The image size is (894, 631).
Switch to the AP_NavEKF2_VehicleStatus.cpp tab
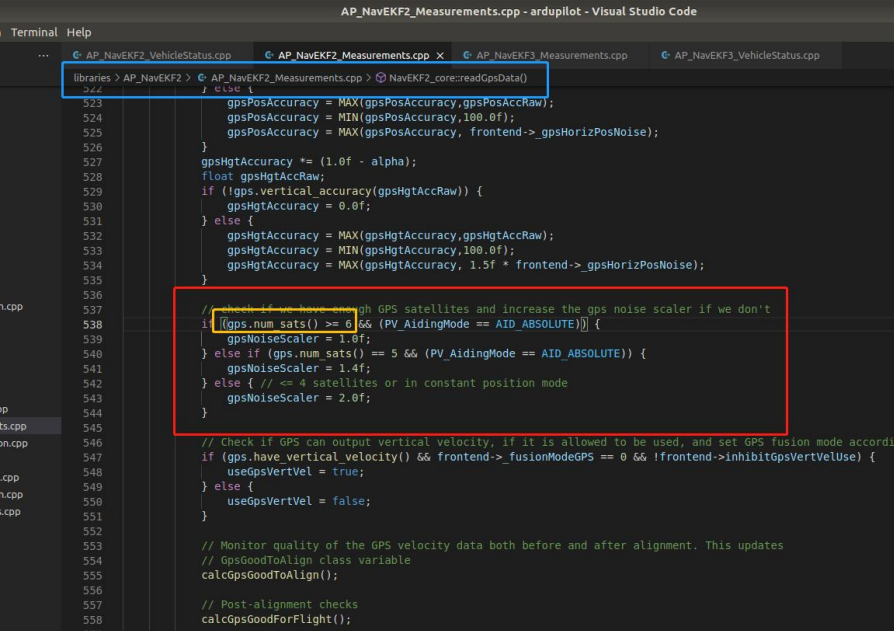(x=159, y=55)
